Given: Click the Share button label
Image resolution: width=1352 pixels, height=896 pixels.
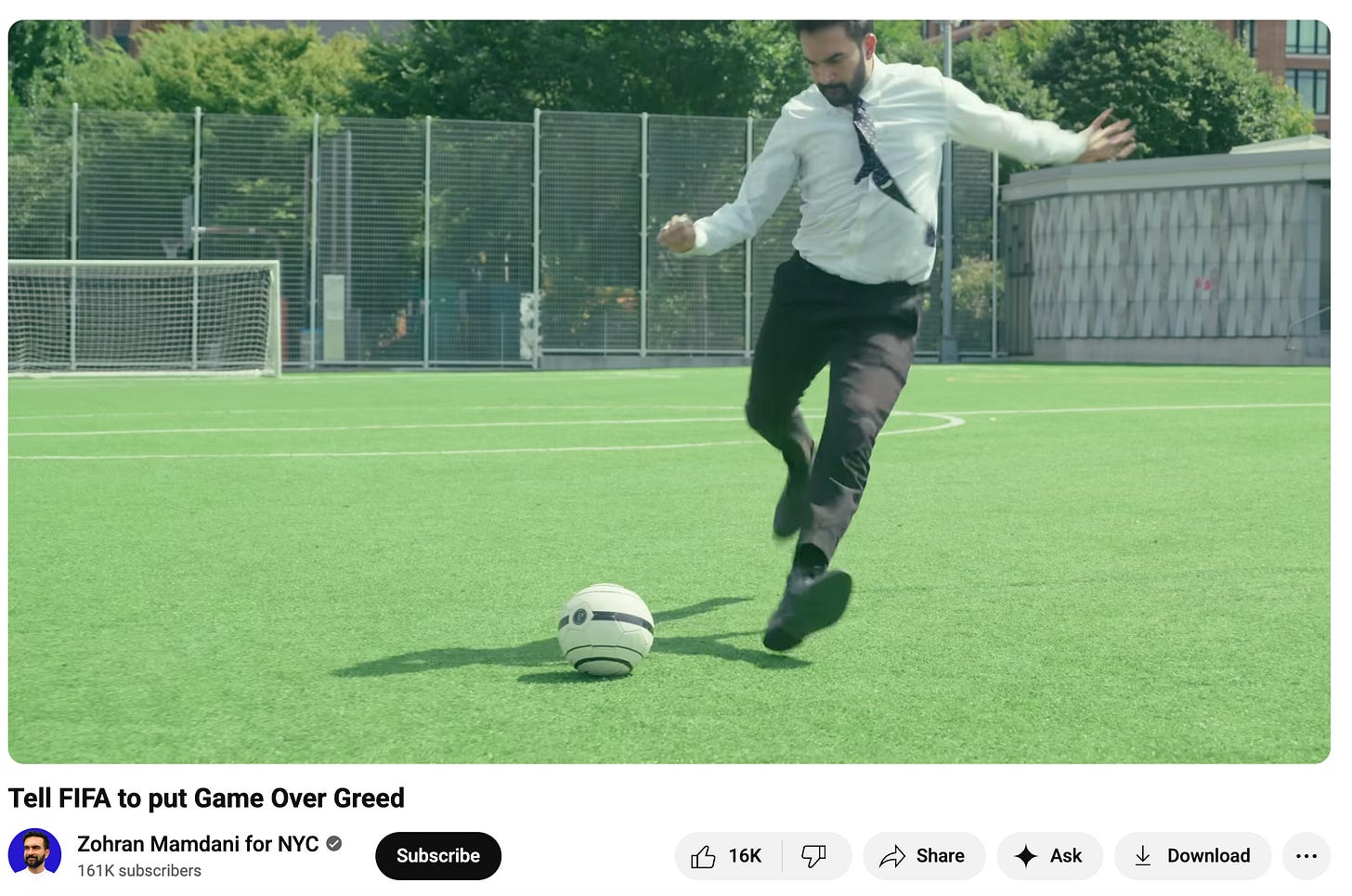Looking at the screenshot, I should click(940, 856).
